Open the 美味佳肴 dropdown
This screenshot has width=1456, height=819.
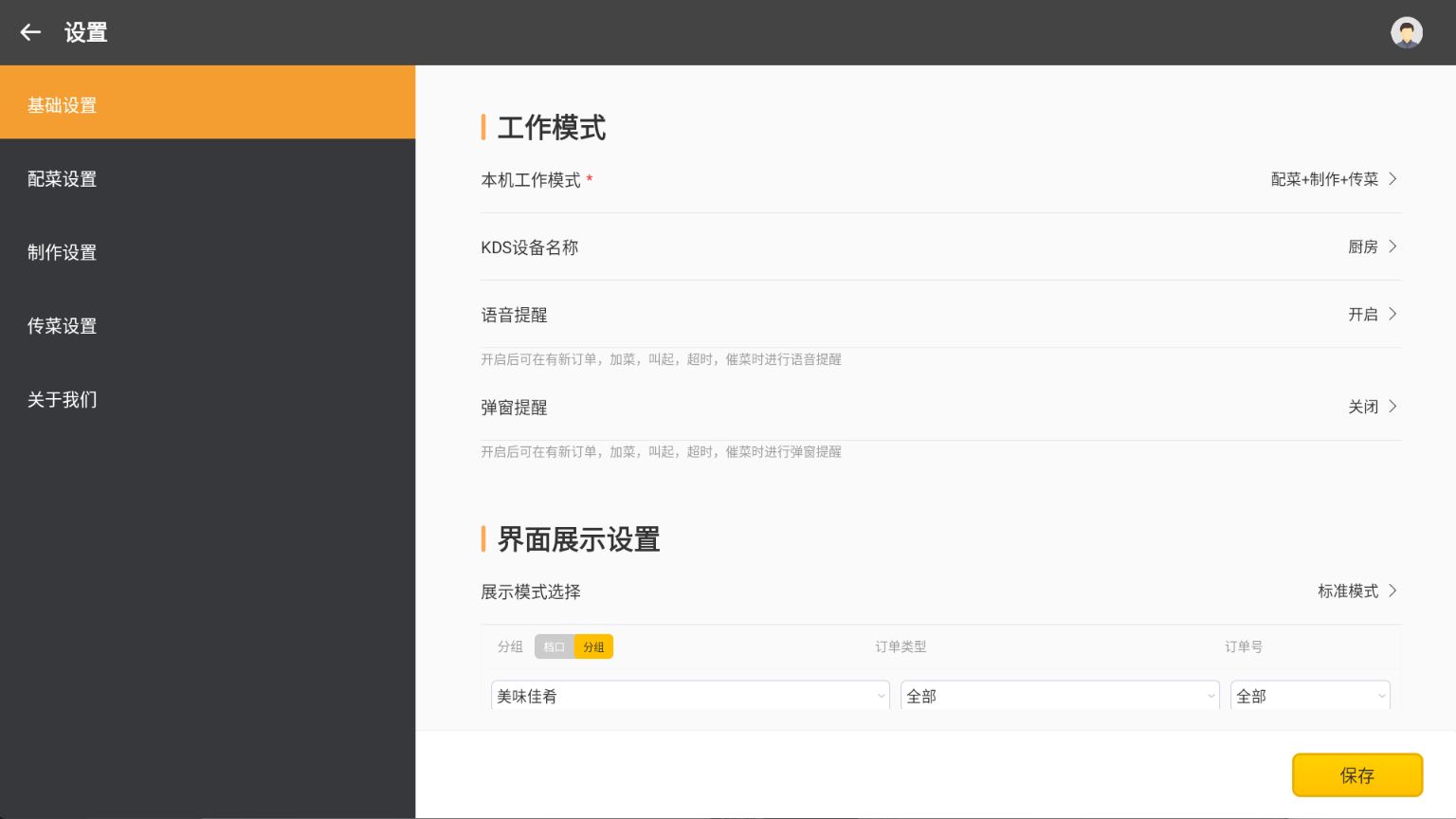click(x=690, y=696)
